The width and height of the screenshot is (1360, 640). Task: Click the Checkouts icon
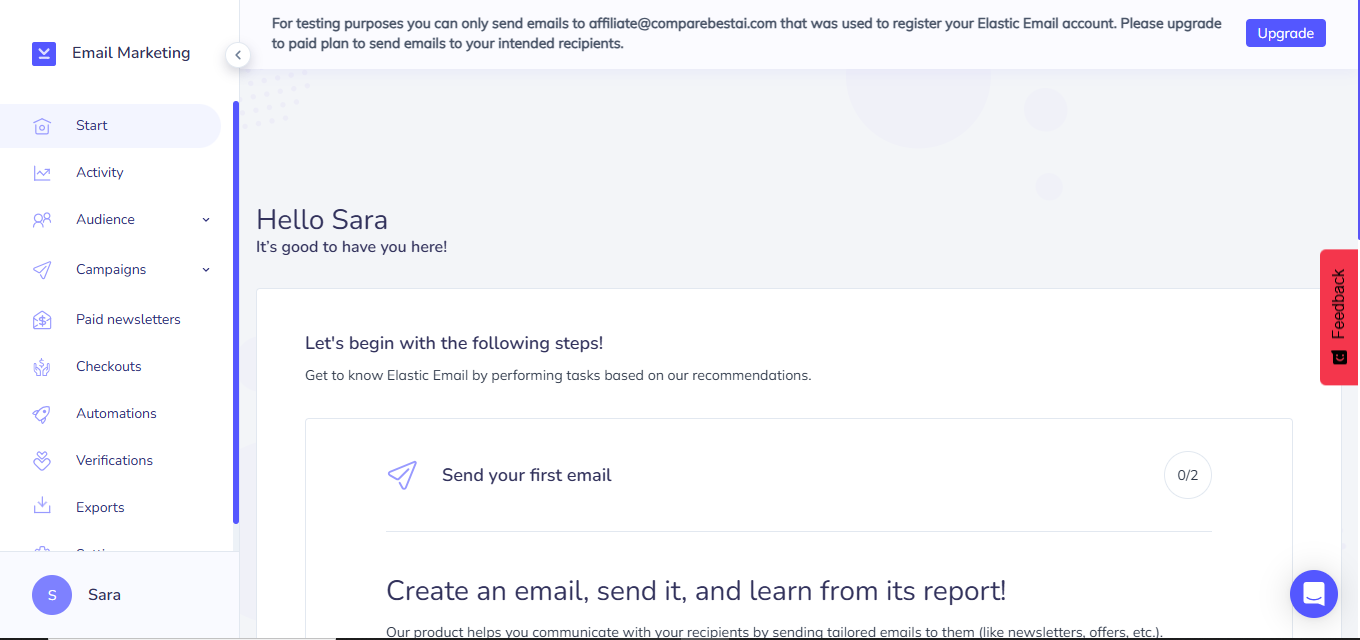coord(42,367)
